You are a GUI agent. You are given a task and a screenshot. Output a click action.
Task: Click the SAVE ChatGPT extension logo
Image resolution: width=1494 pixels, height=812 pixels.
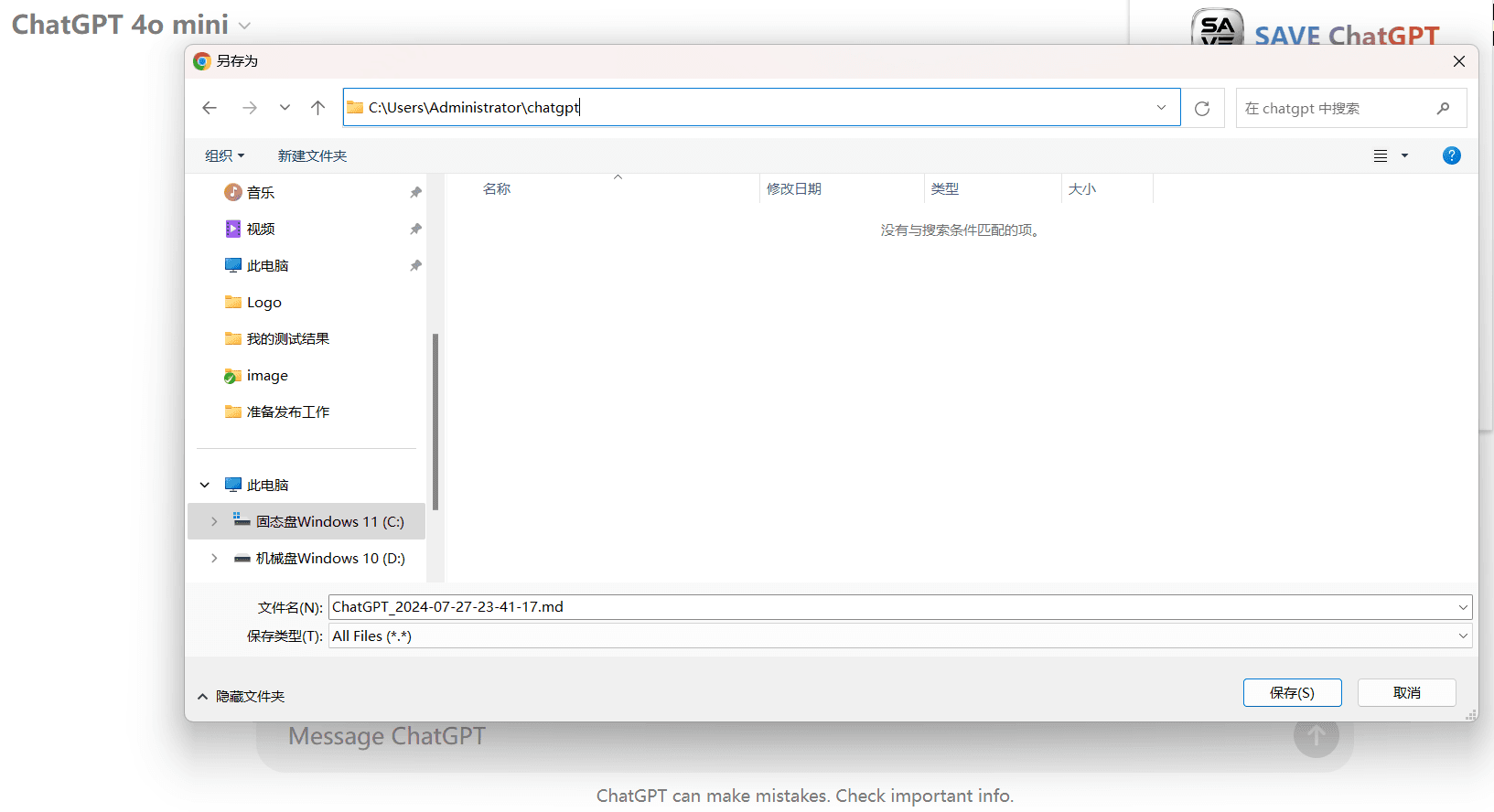(1217, 27)
